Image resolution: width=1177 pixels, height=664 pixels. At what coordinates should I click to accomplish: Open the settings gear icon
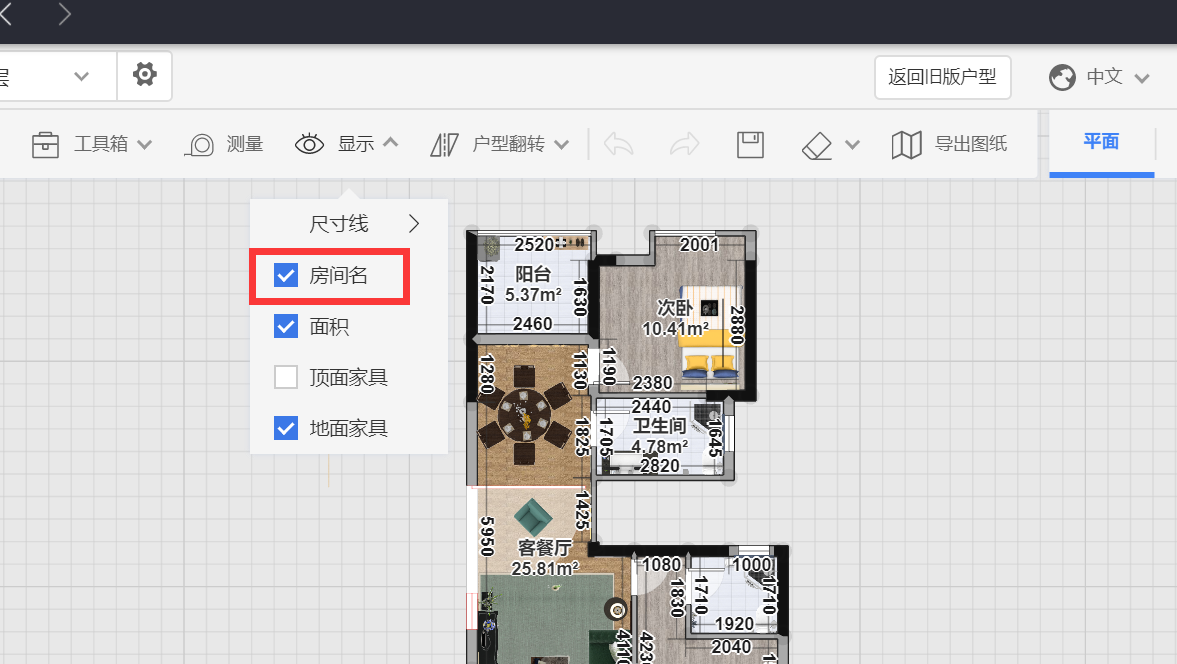click(145, 74)
